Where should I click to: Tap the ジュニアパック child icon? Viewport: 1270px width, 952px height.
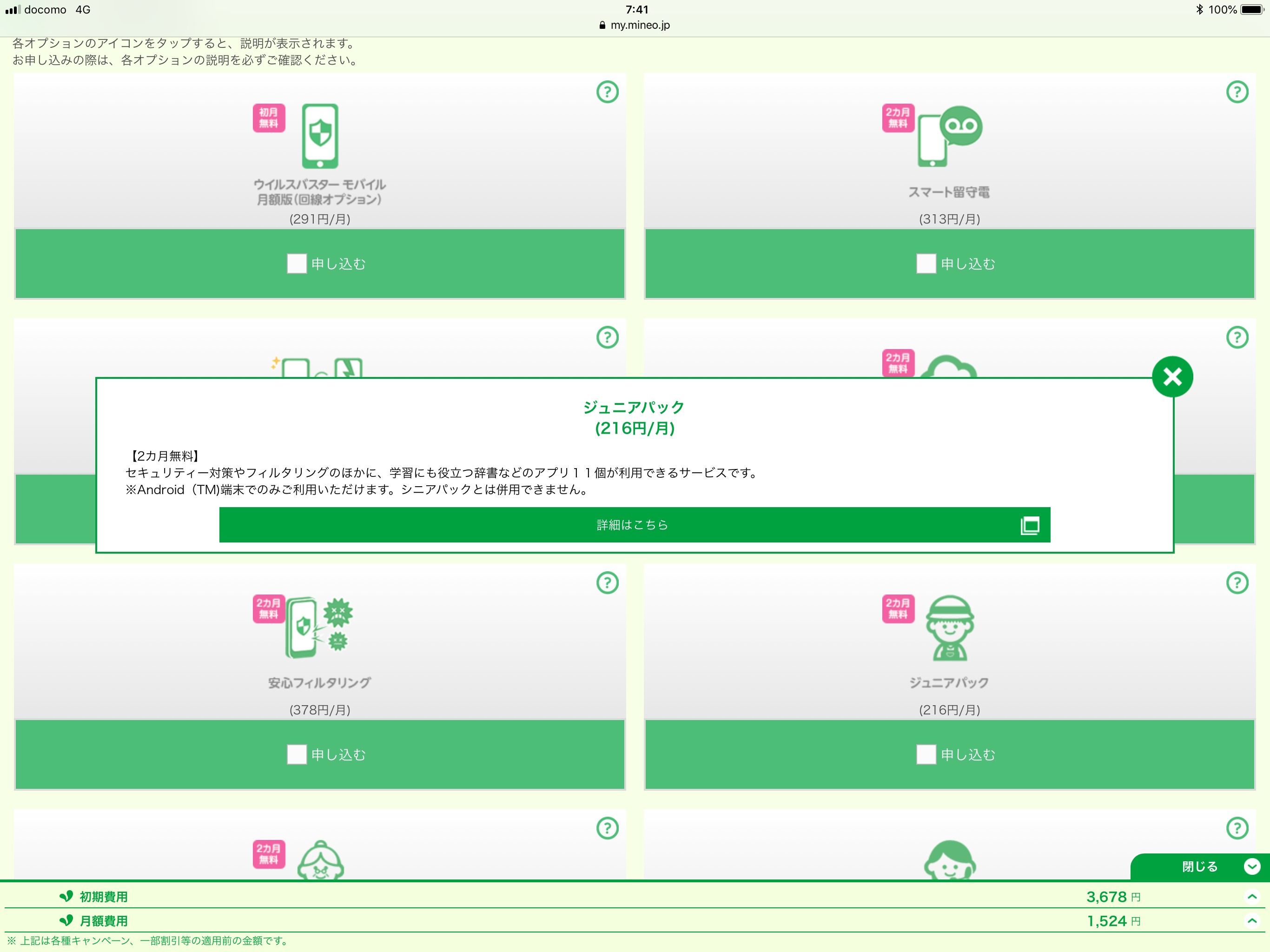pos(949,628)
